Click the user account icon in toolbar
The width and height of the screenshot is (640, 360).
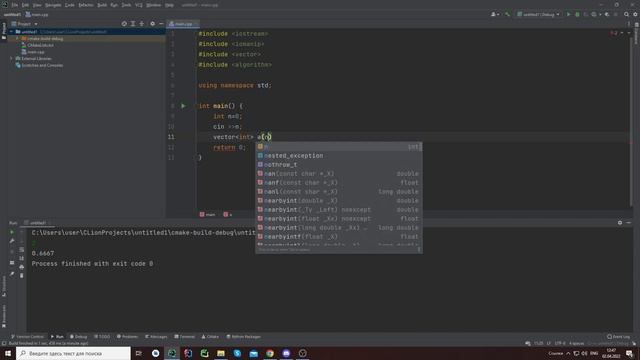click(493, 14)
